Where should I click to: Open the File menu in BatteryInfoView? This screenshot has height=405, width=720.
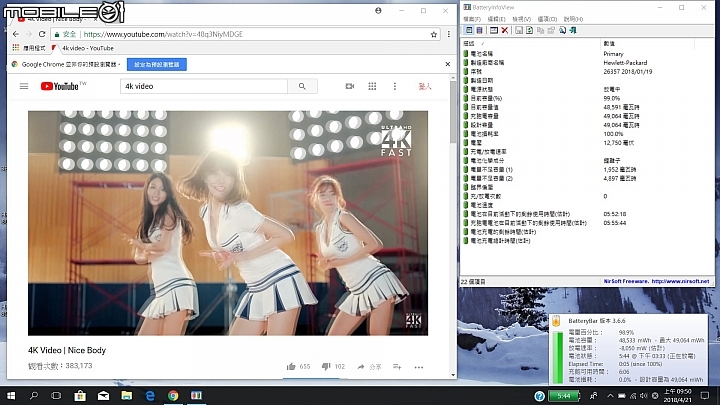click(x=472, y=19)
